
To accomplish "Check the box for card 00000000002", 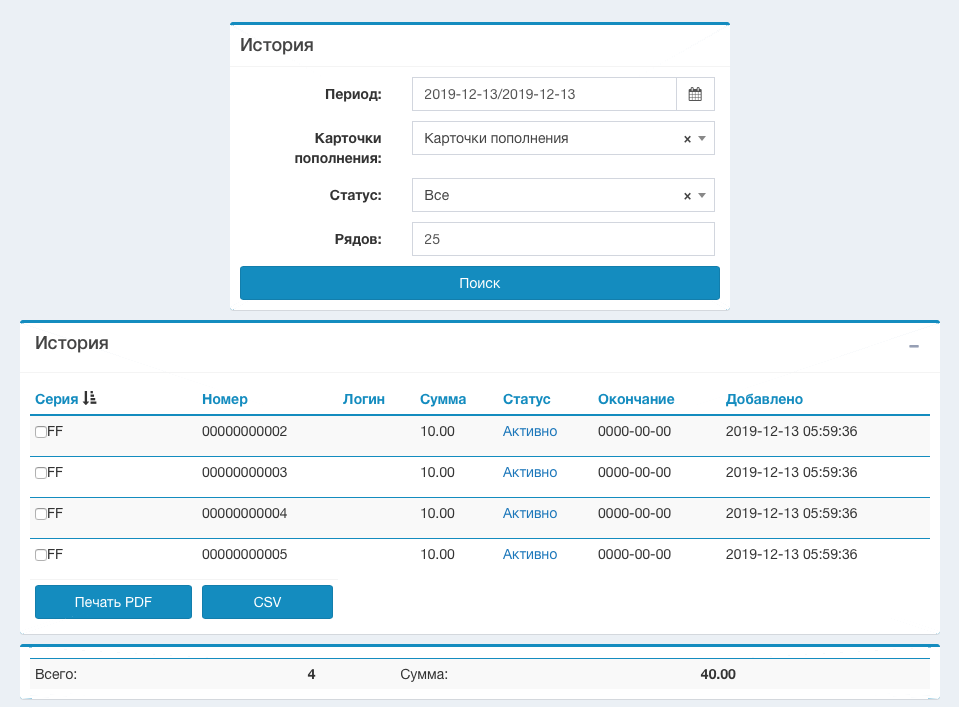I will pyautogui.click(x=41, y=432).
